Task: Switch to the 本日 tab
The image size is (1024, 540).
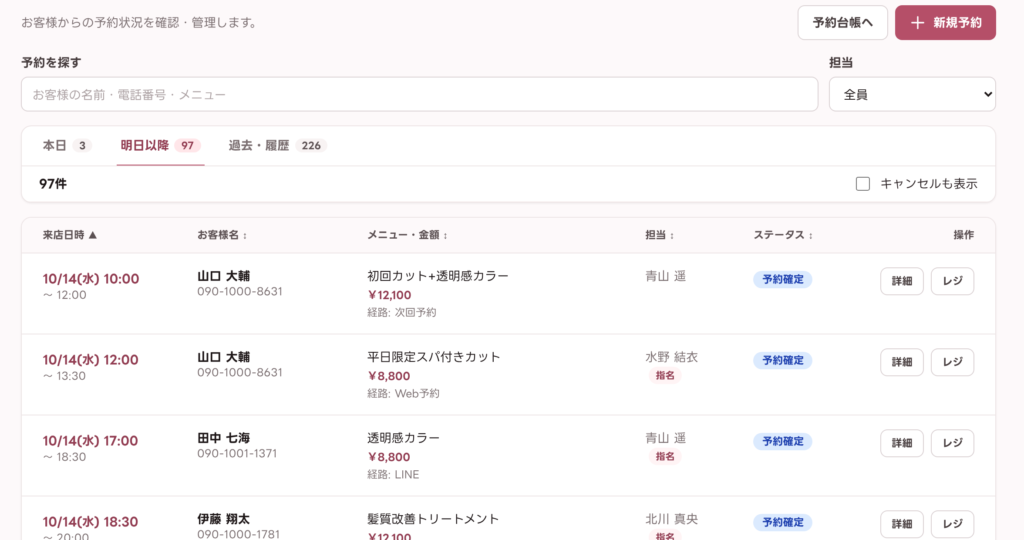Action: coord(67,146)
